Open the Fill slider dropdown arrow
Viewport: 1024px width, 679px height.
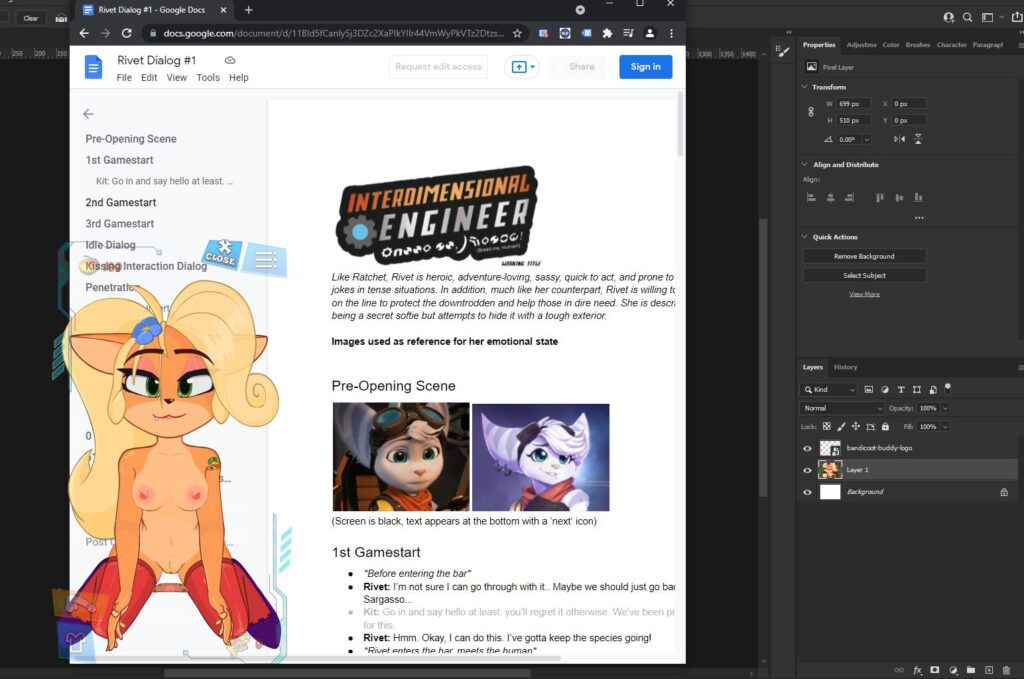point(945,426)
